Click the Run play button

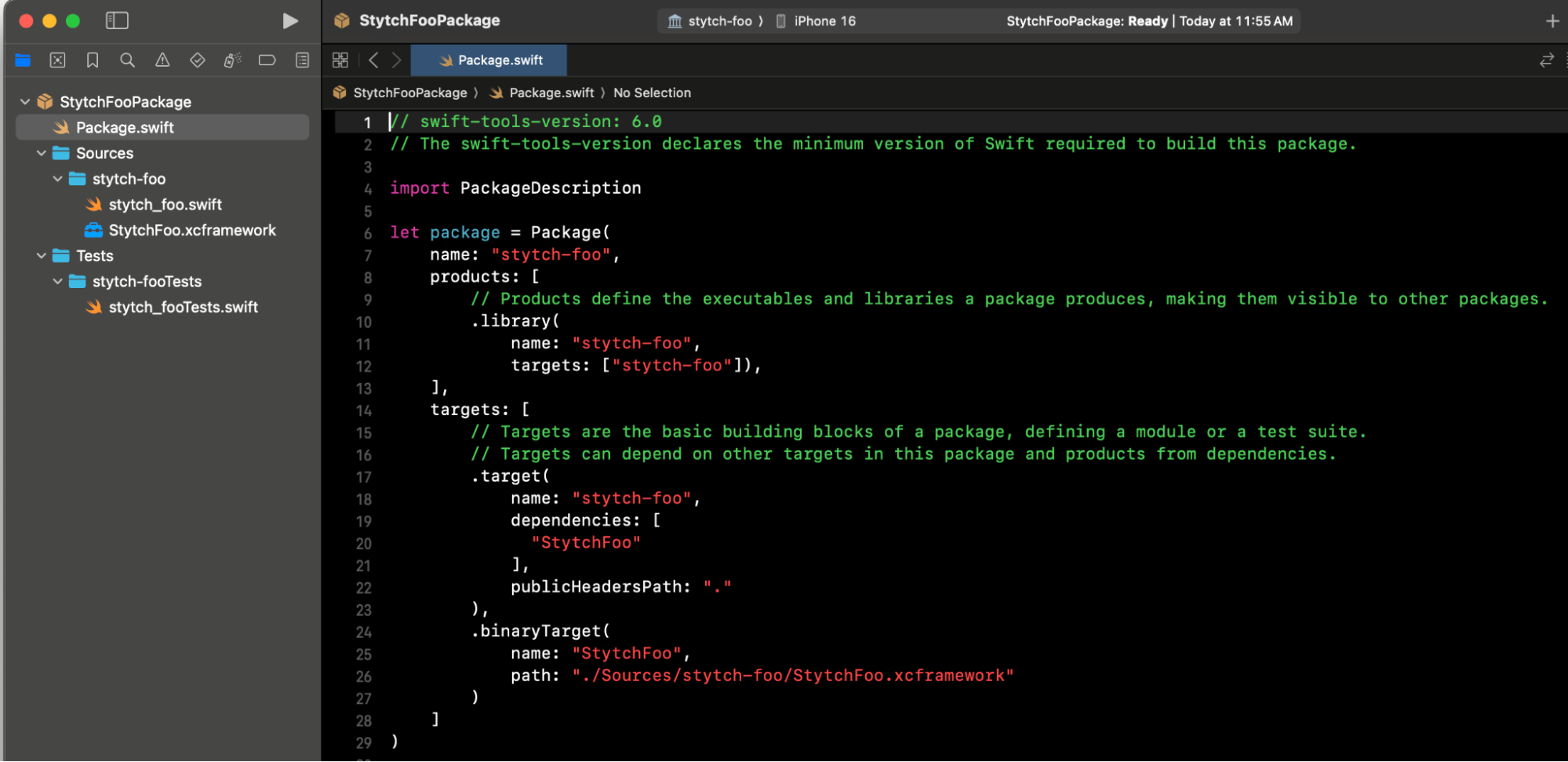point(289,21)
